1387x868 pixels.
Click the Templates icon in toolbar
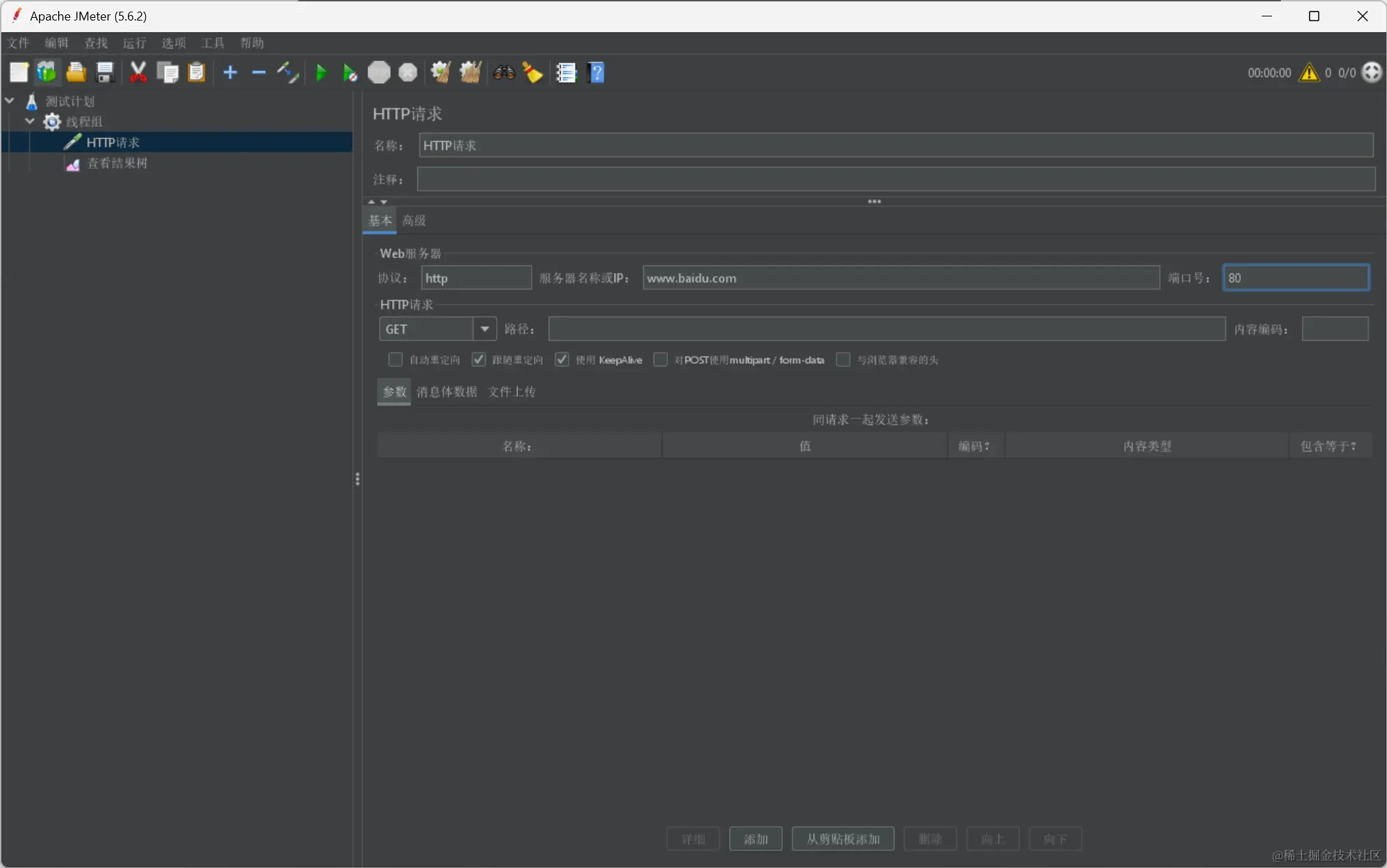click(x=47, y=73)
